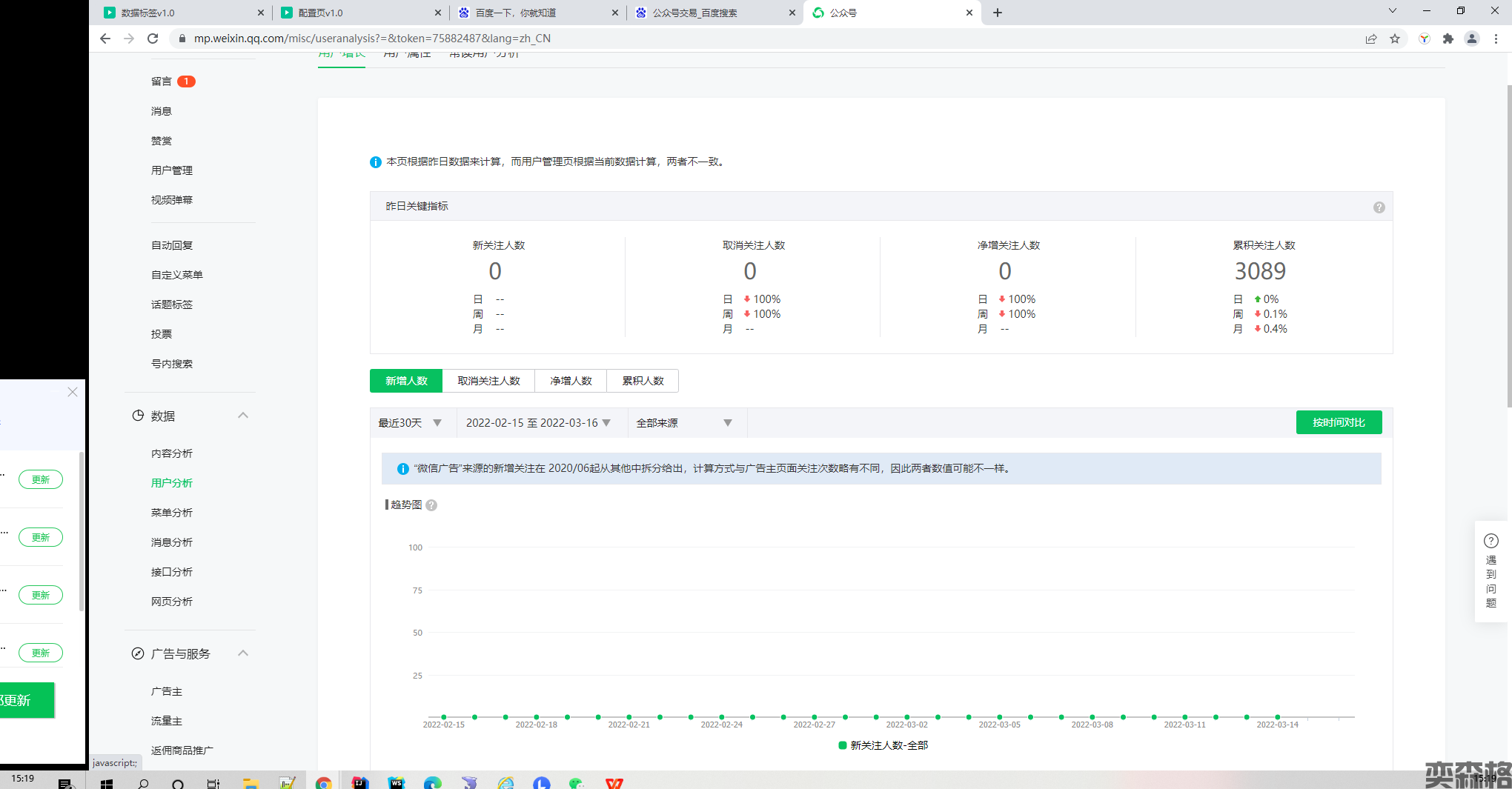The image size is (1512, 789).
Task: Click the 按时间对比 button
Action: (1338, 422)
